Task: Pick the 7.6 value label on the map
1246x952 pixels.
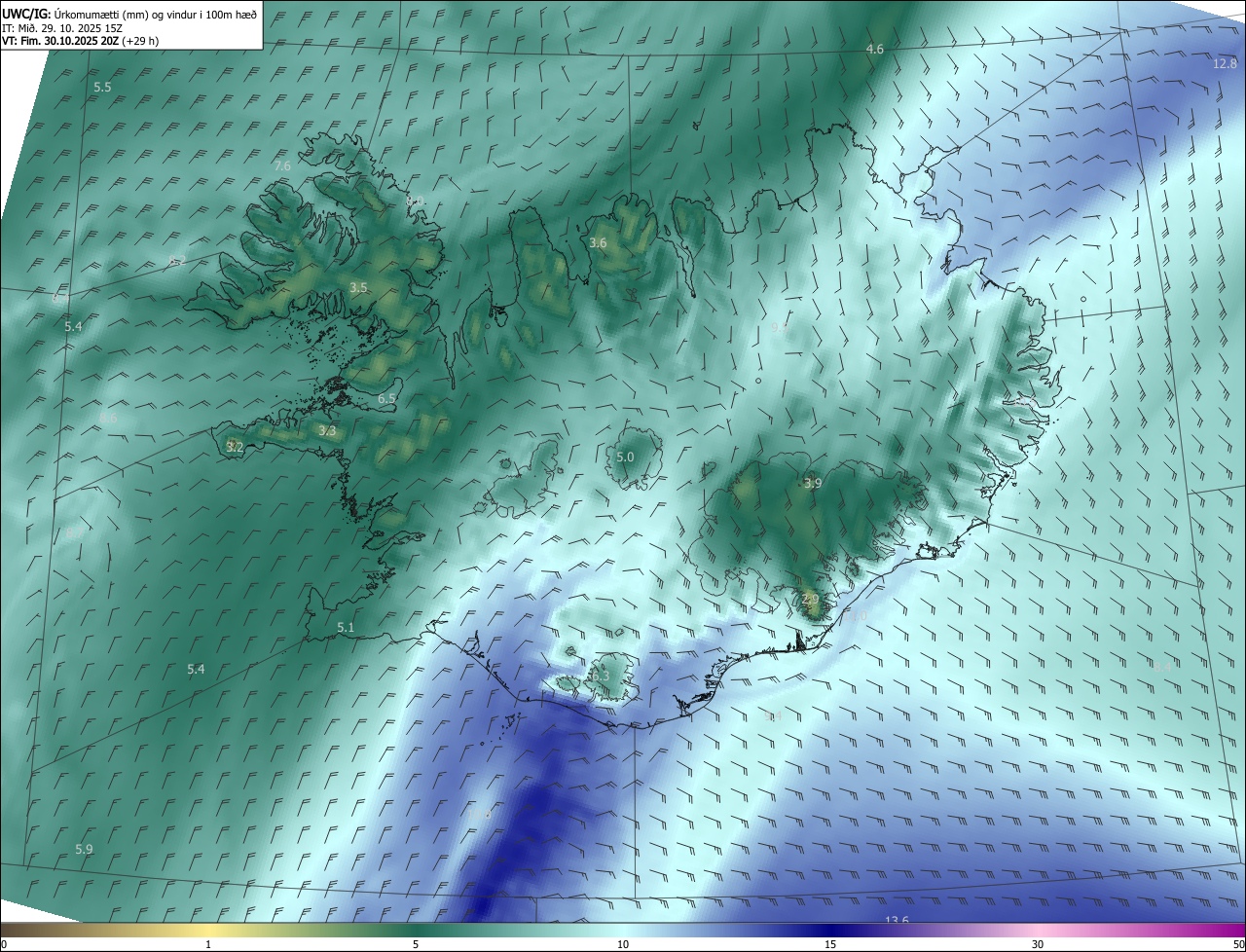Action: click(x=282, y=166)
